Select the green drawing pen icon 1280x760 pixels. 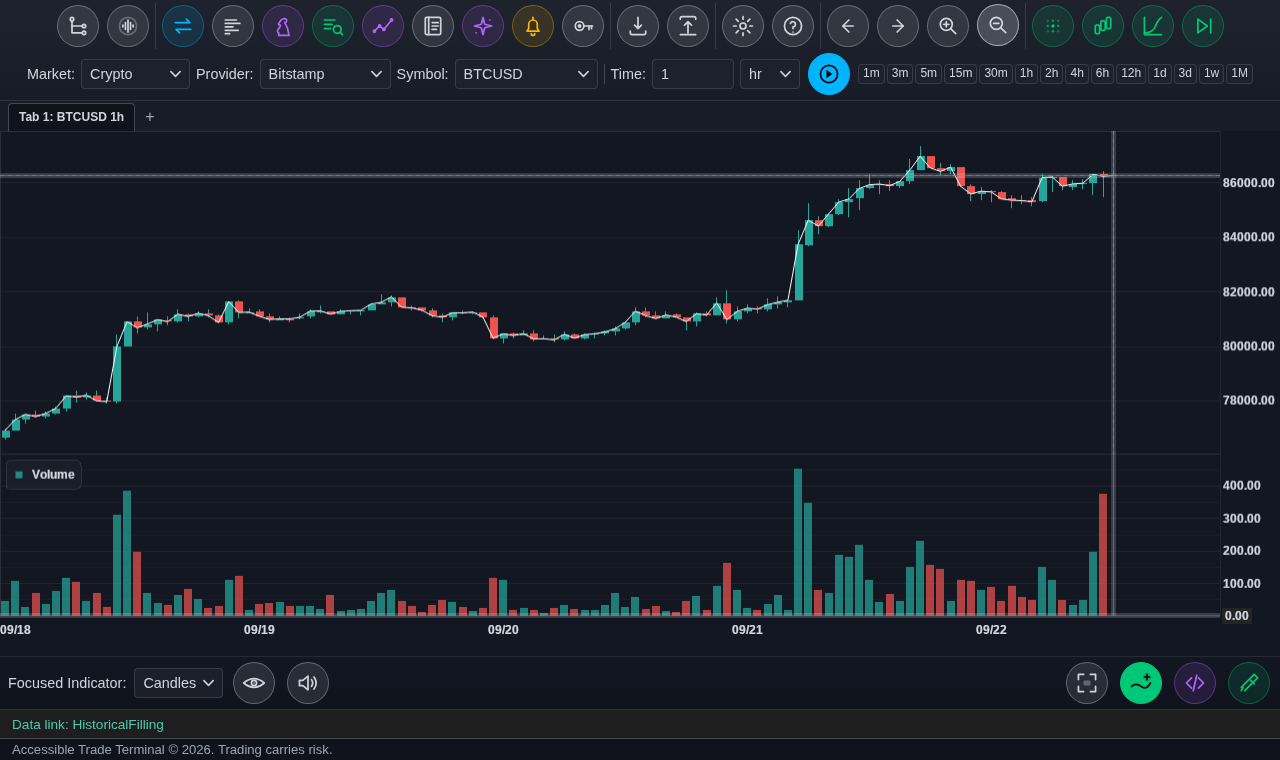(1249, 683)
